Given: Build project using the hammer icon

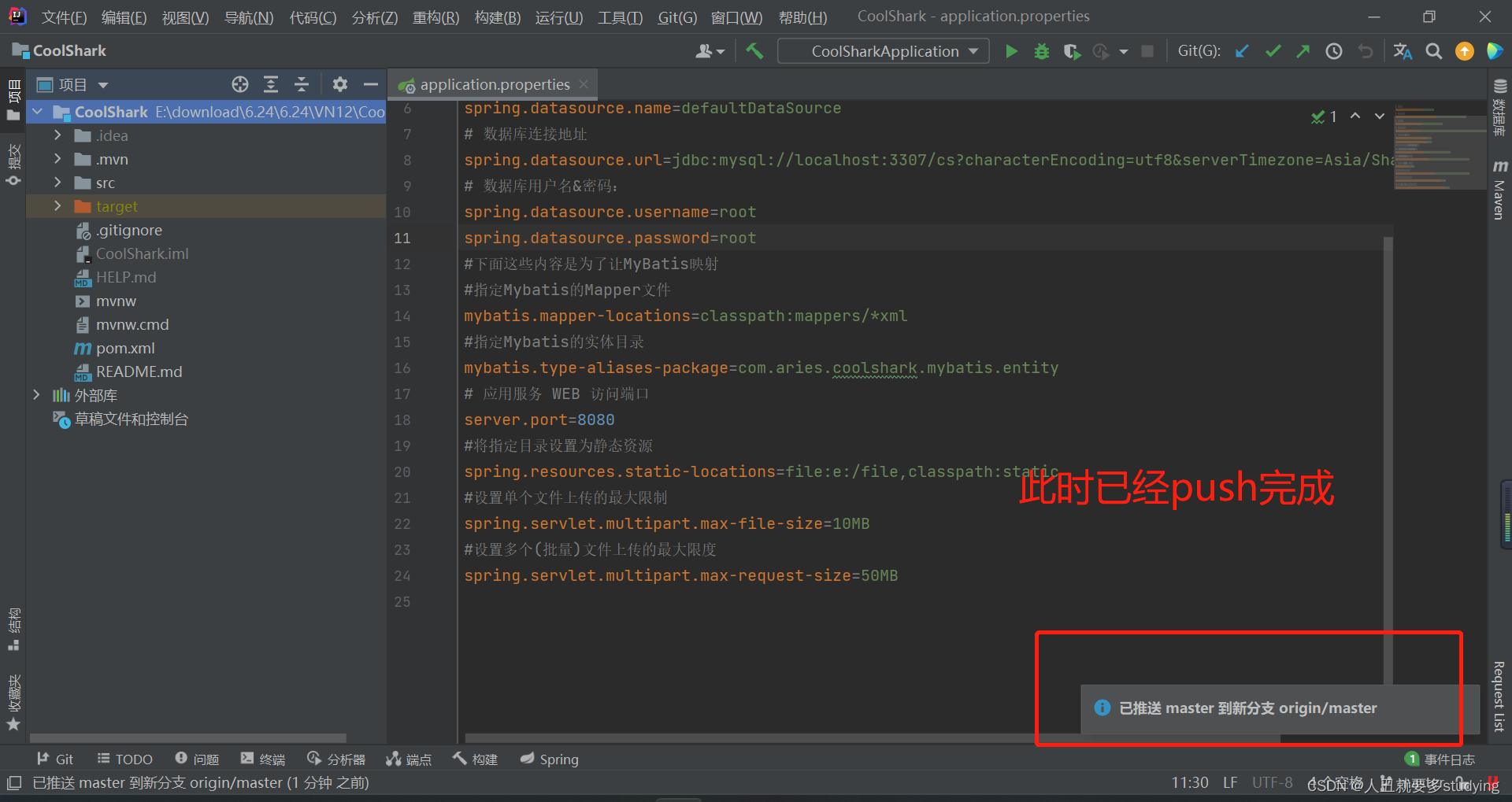Looking at the screenshot, I should (754, 51).
